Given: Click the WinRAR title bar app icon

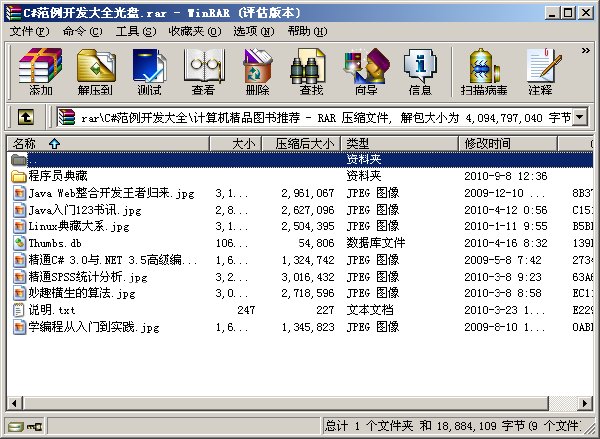Looking at the screenshot, I should (x=13, y=13).
